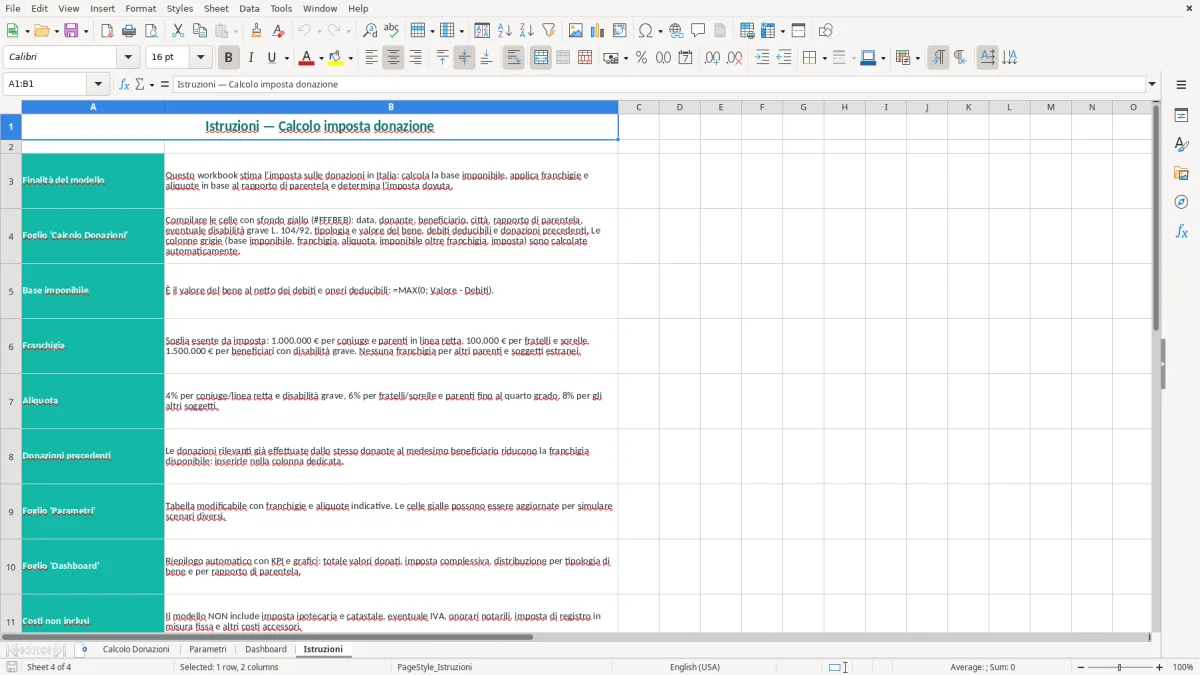Expand the formula bar arrow
This screenshot has height=675, width=1200.
(1152, 84)
